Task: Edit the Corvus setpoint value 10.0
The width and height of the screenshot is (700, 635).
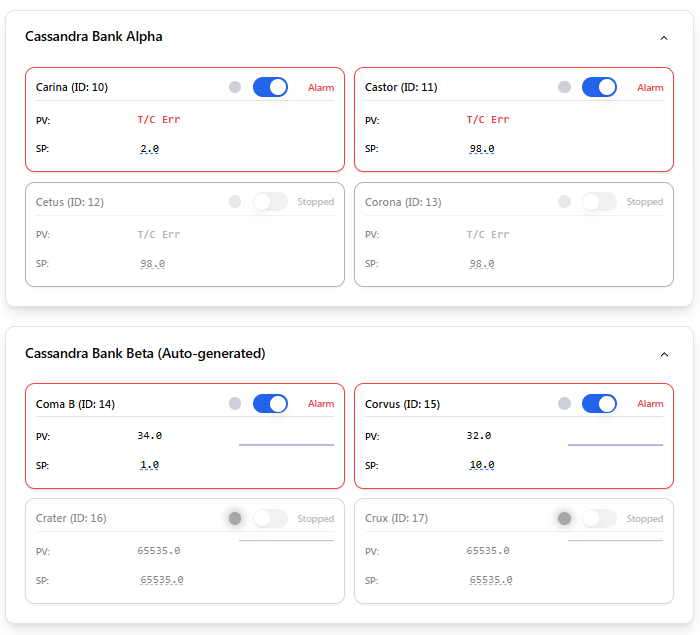Action: [482, 465]
